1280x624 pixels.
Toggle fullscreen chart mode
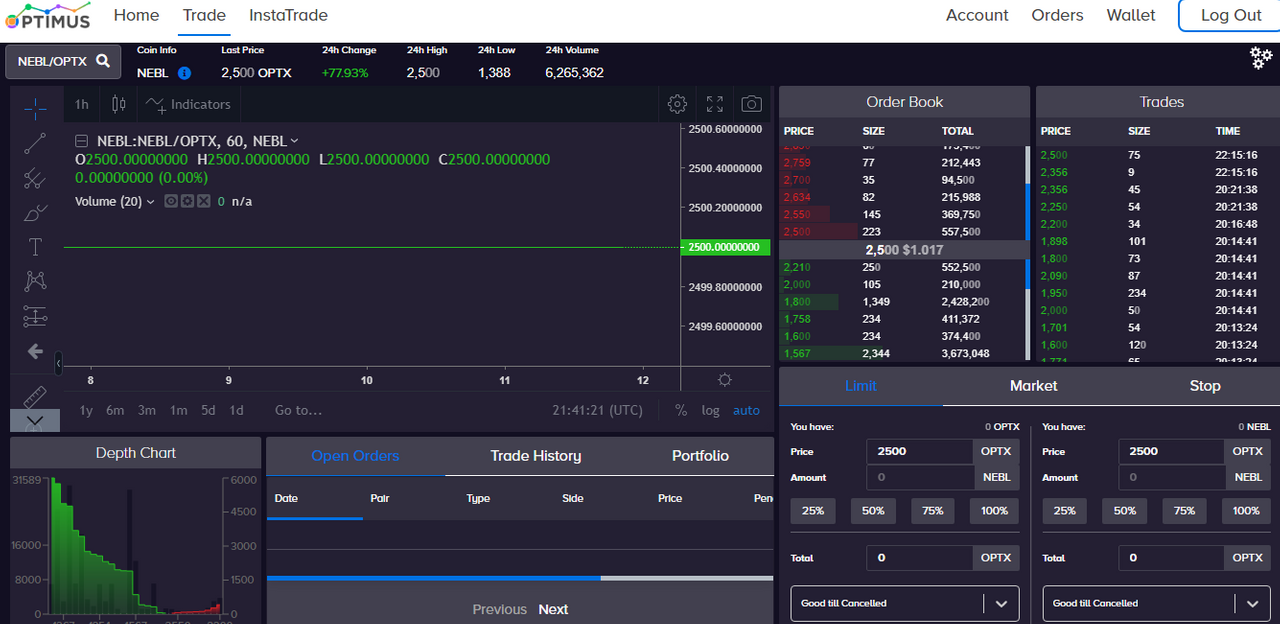point(714,104)
